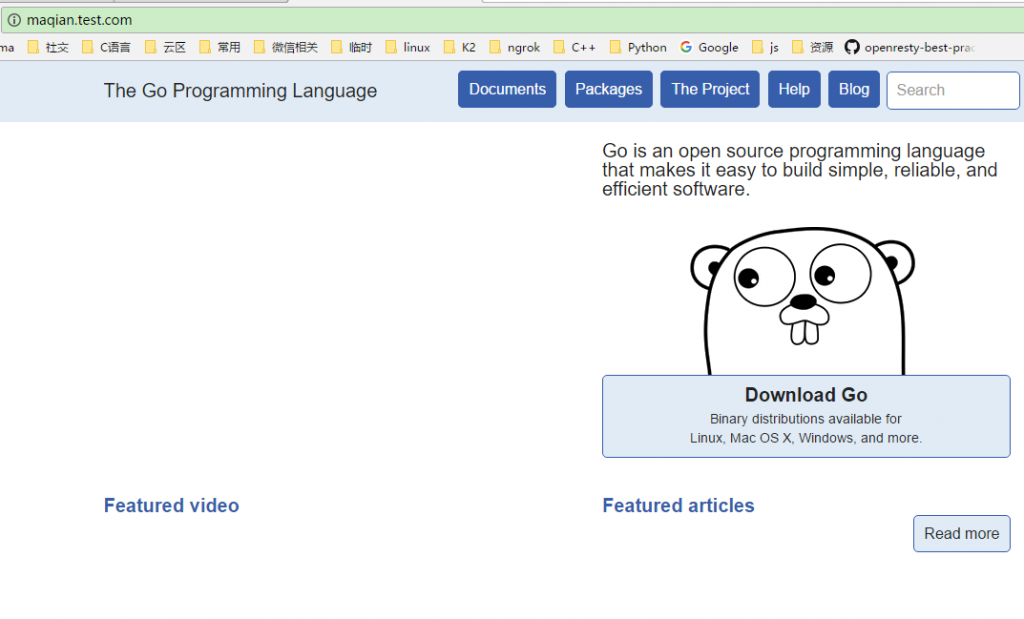Click the Featured video heading
Viewport: 1024px width, 619px height.
(x=172, y=505)
